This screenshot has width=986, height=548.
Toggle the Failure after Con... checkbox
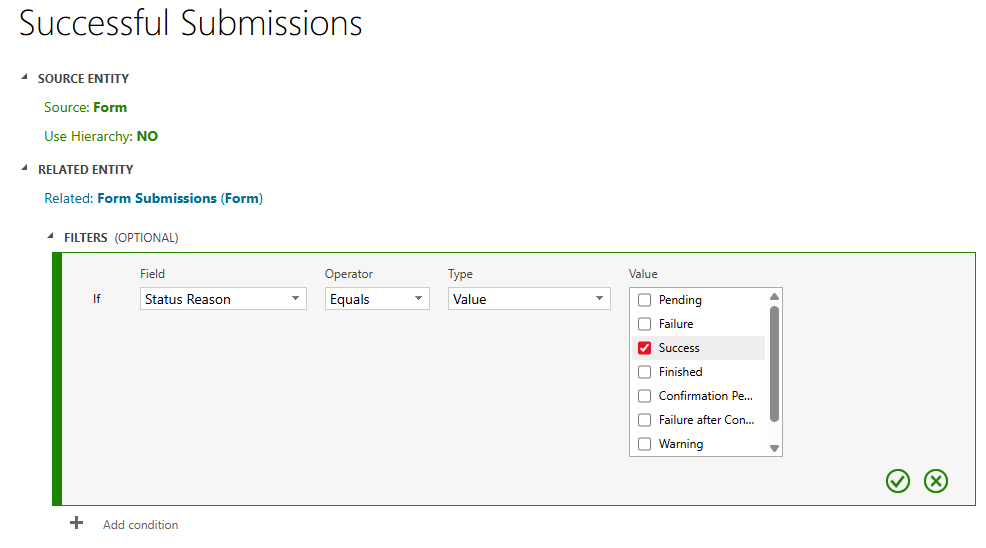[x=644, y=420]
